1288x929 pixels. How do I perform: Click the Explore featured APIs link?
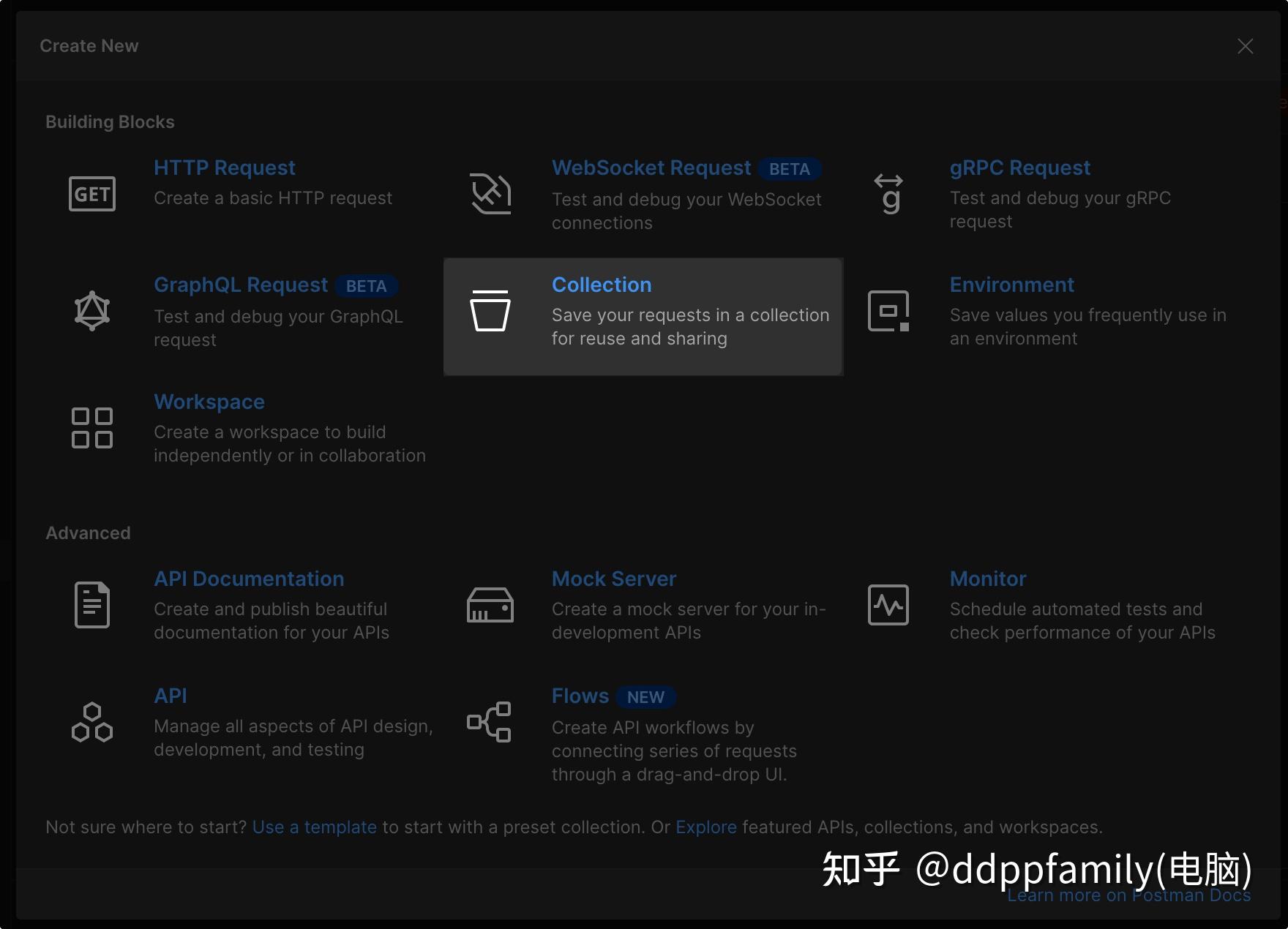(x=706, y=827)
